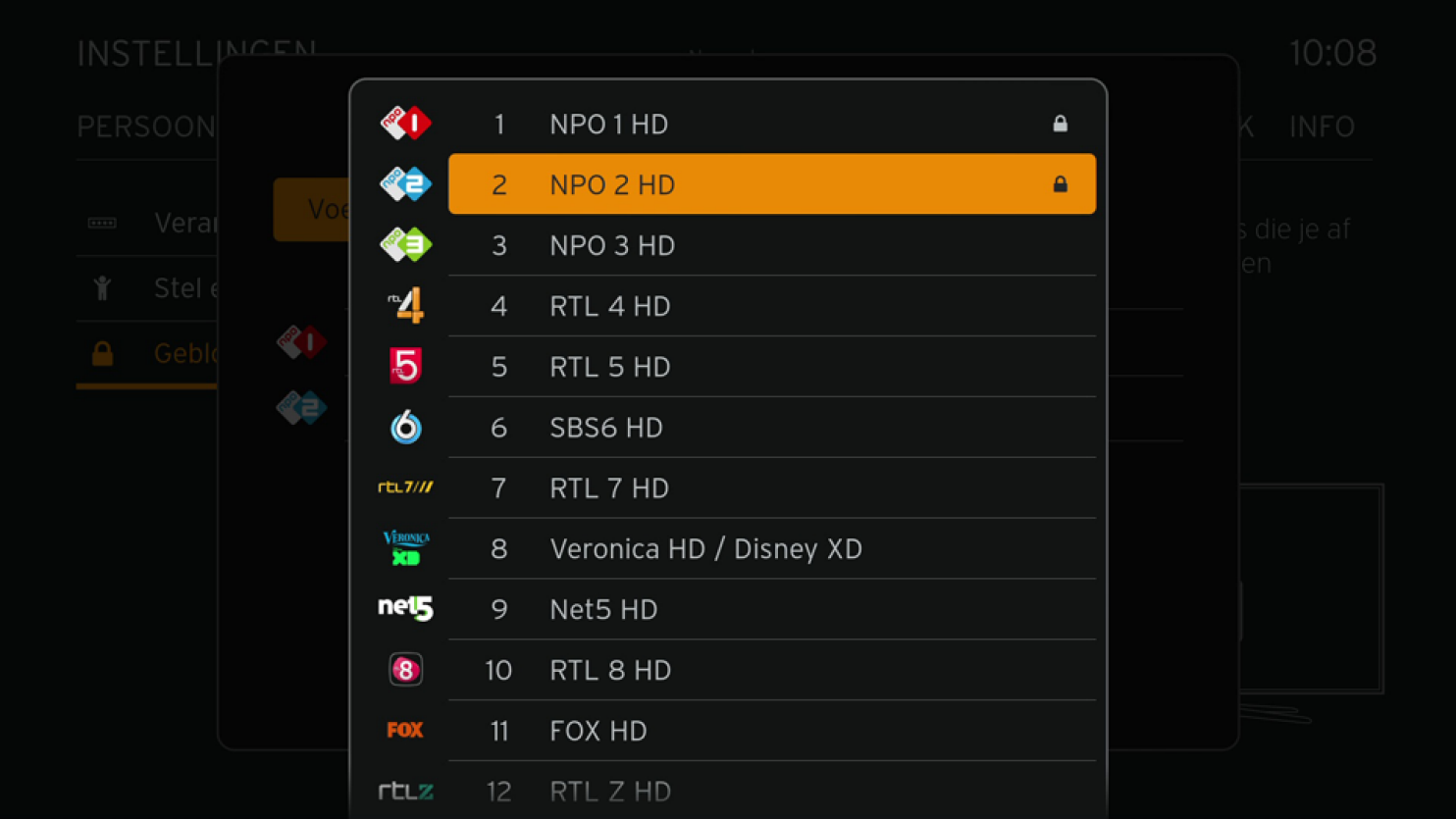The width and height of the screenshot is (1456, 819).
Task: Click the RTL 7 channel logo
Action: click(405, 487)
